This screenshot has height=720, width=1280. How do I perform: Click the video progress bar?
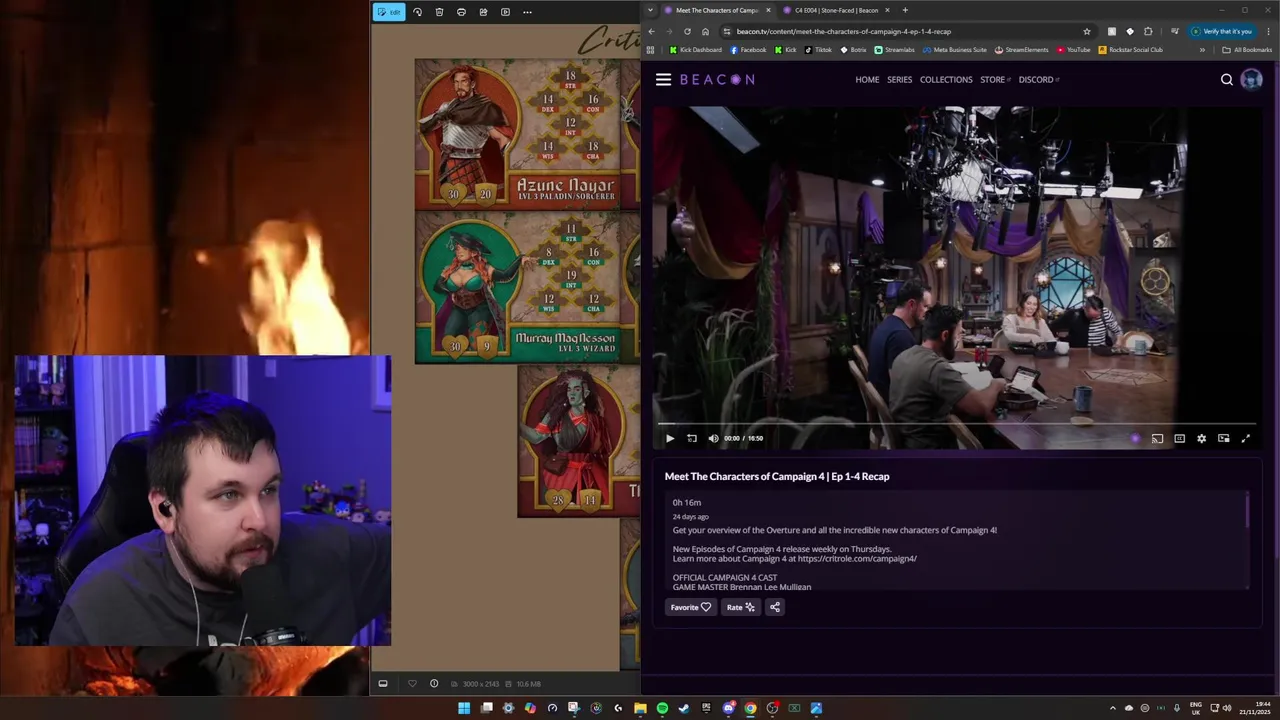[956, 424]
